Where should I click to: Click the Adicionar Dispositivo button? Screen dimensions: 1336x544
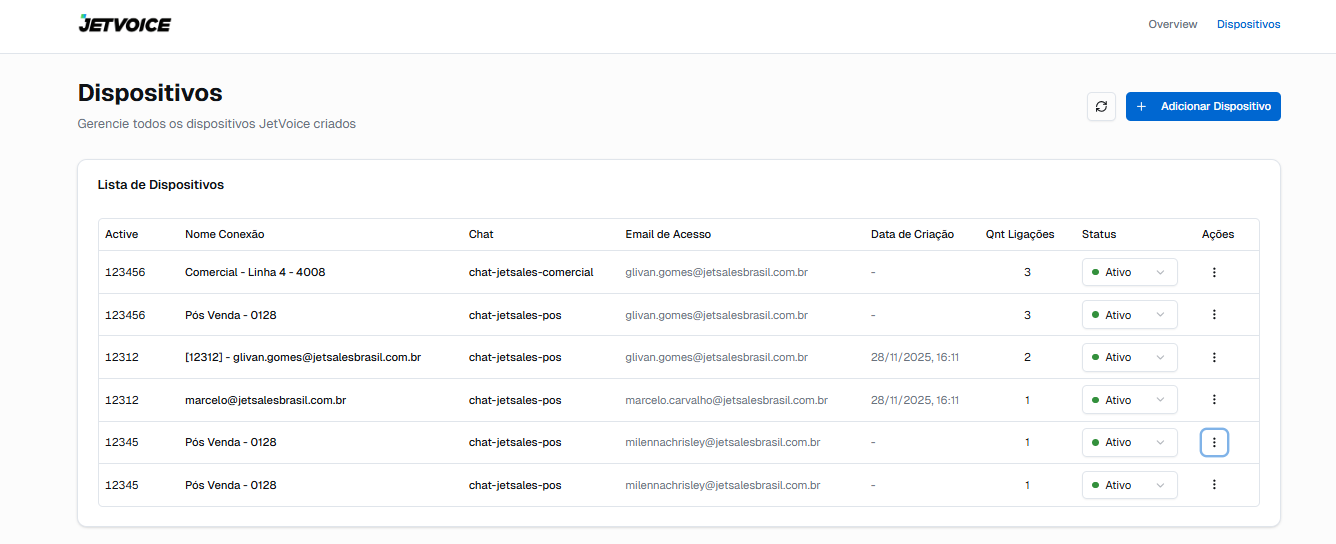click(1203, 106)
